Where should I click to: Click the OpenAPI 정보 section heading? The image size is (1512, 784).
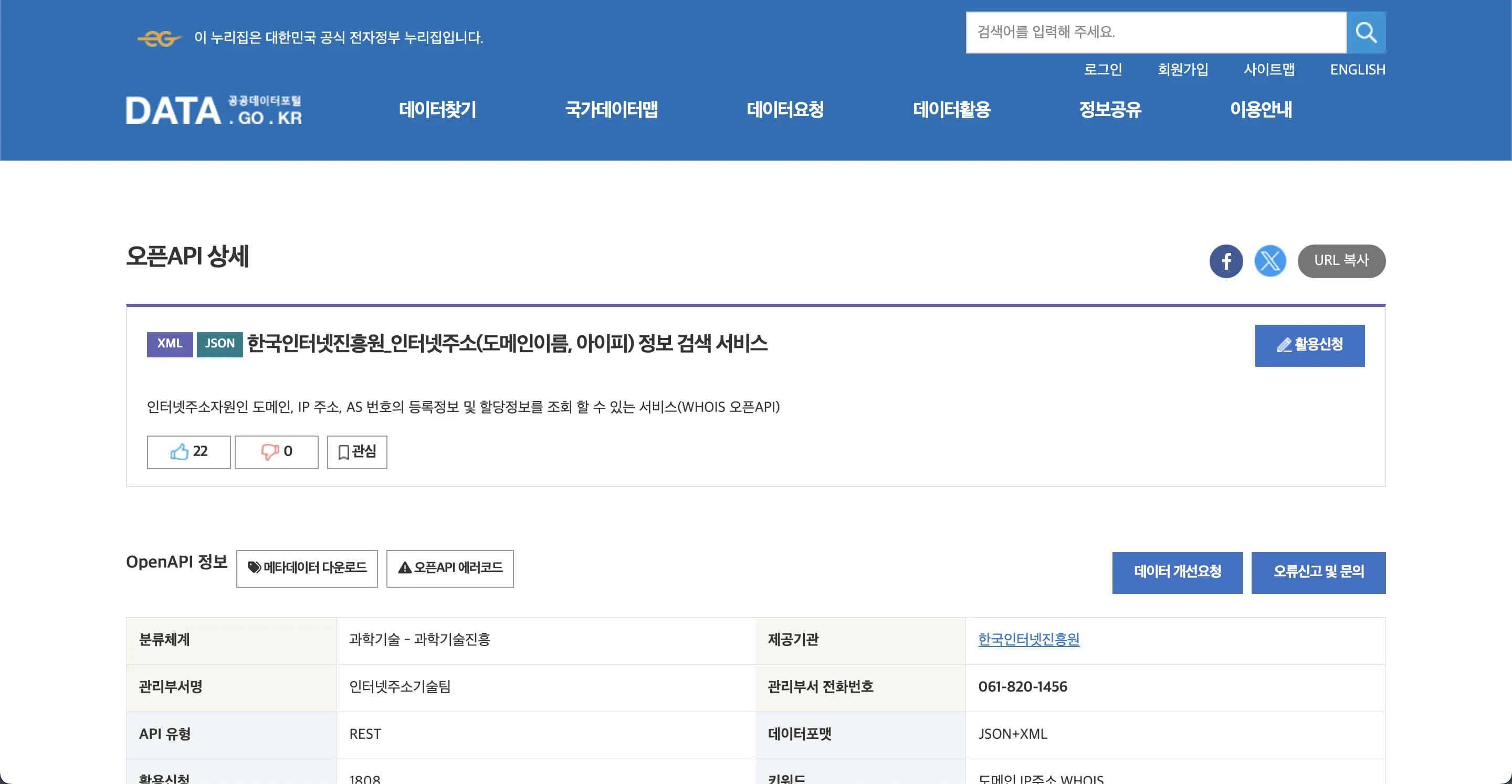tap(177, 562)
